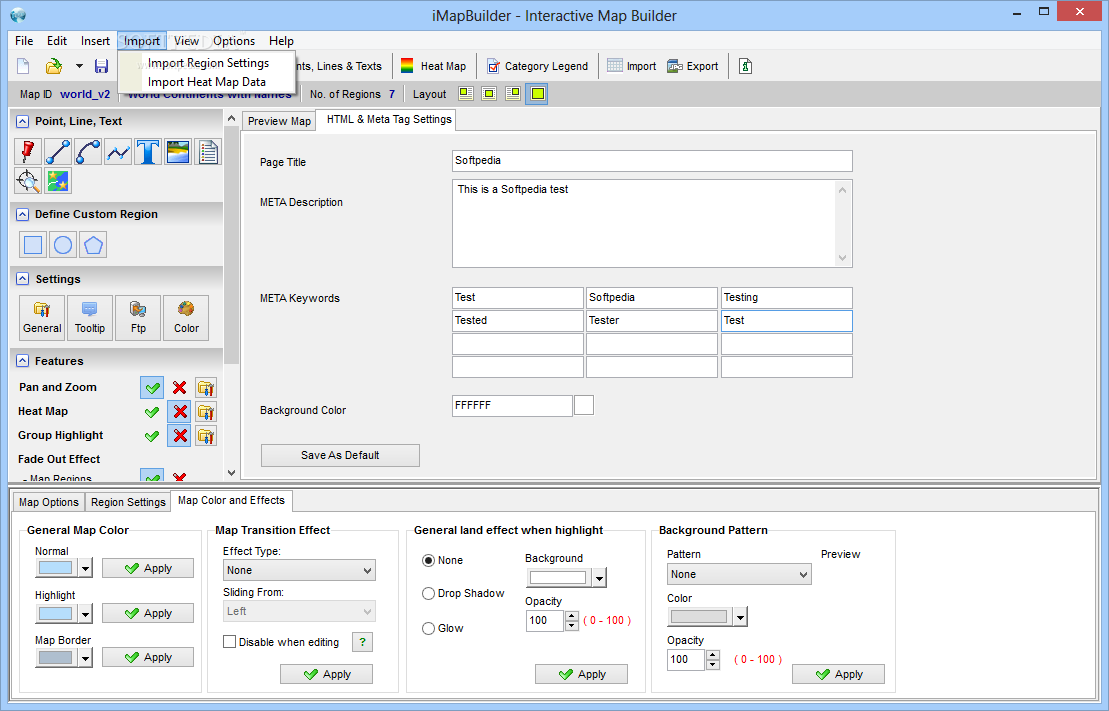Click Save As Default button

[340, 456]
